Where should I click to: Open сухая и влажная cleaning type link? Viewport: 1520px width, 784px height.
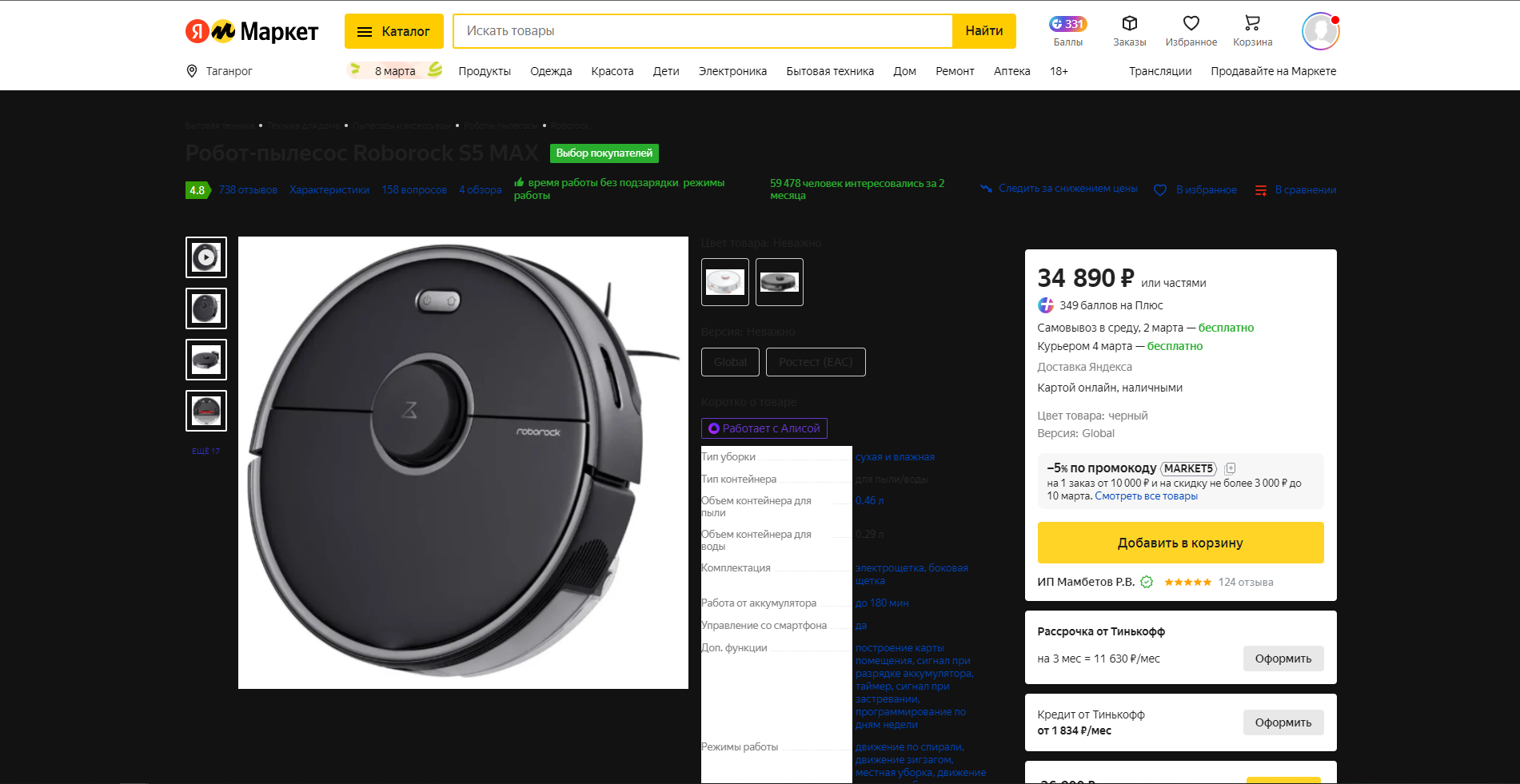895,457
